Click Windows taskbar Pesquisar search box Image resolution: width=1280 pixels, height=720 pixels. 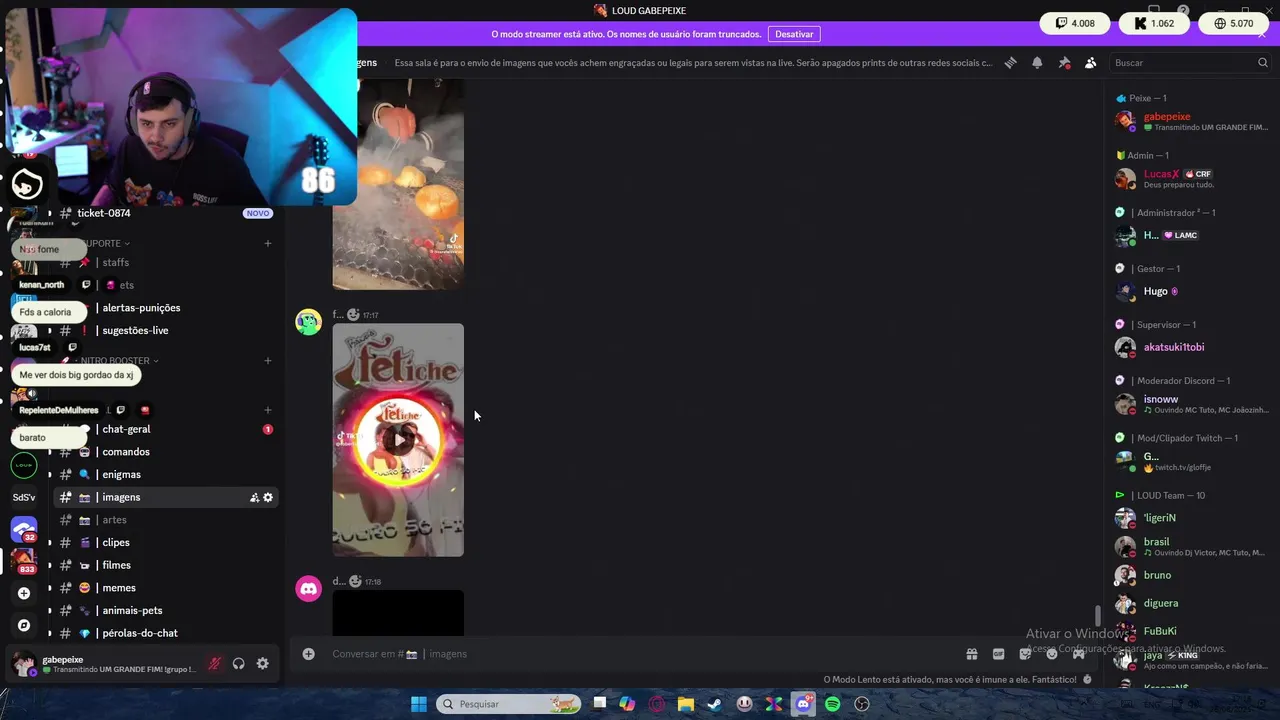coord(508,704)
